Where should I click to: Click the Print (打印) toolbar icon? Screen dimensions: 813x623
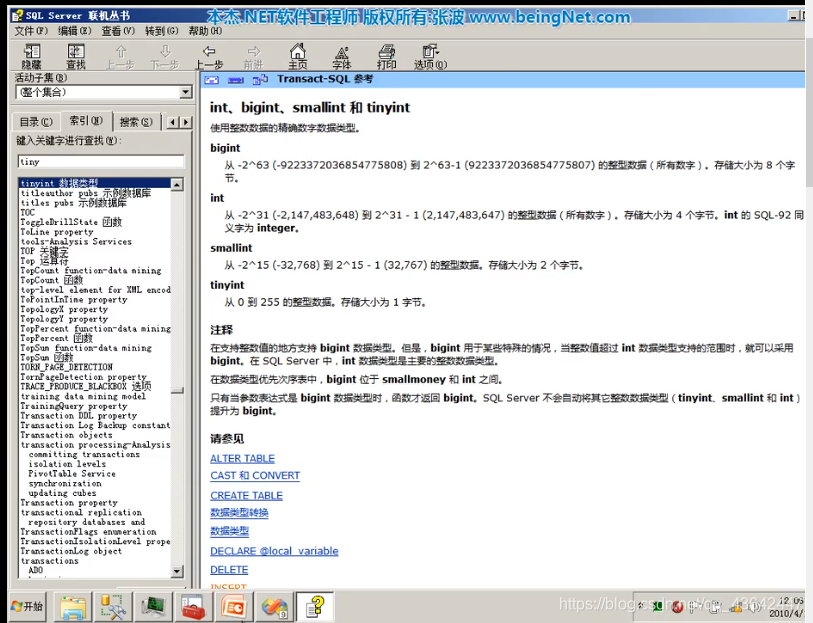coord(386,56)
